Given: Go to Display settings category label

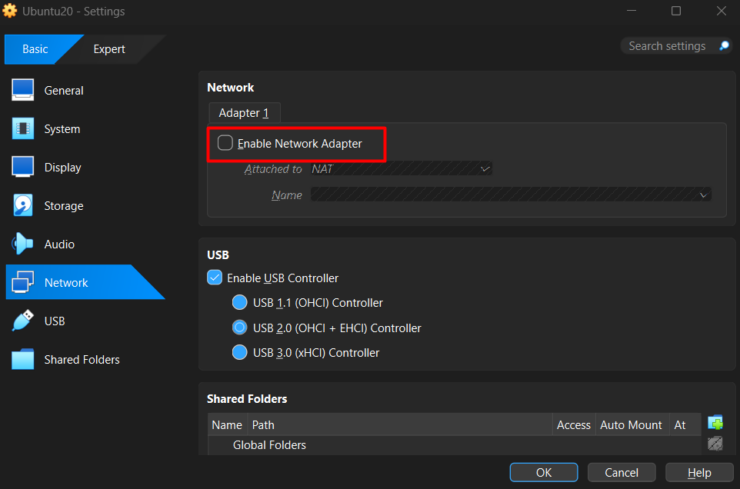Looking at the screenshot, I should point(63,168).
